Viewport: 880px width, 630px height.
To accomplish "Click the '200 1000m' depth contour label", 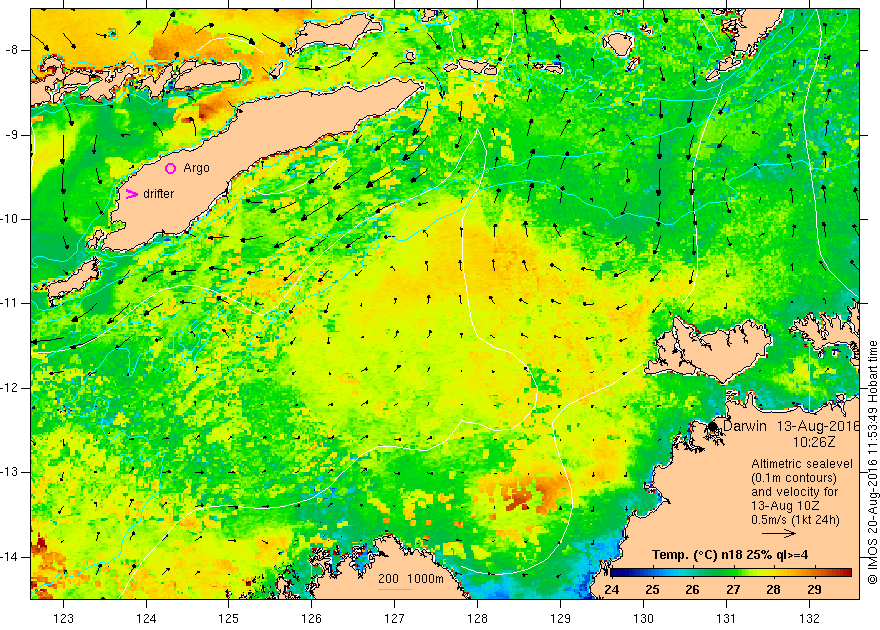I will 411,579.
